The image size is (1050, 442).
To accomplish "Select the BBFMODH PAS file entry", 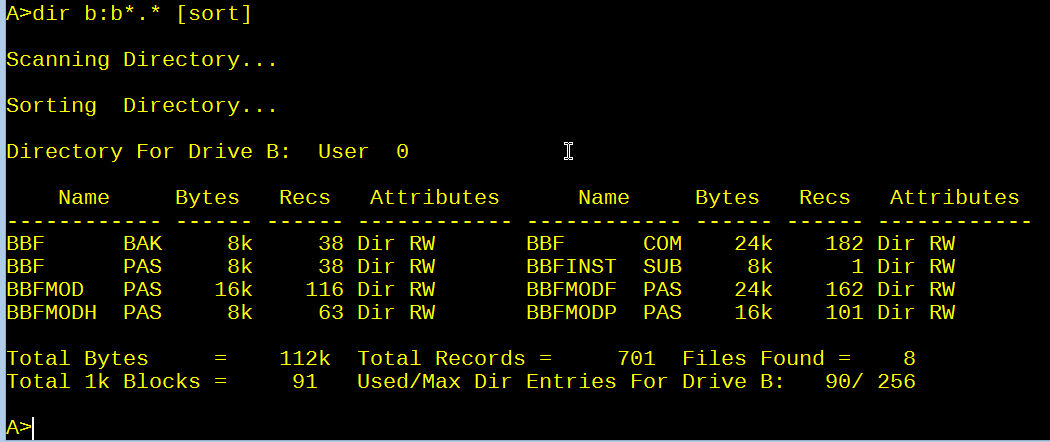I will coord(83,313).
